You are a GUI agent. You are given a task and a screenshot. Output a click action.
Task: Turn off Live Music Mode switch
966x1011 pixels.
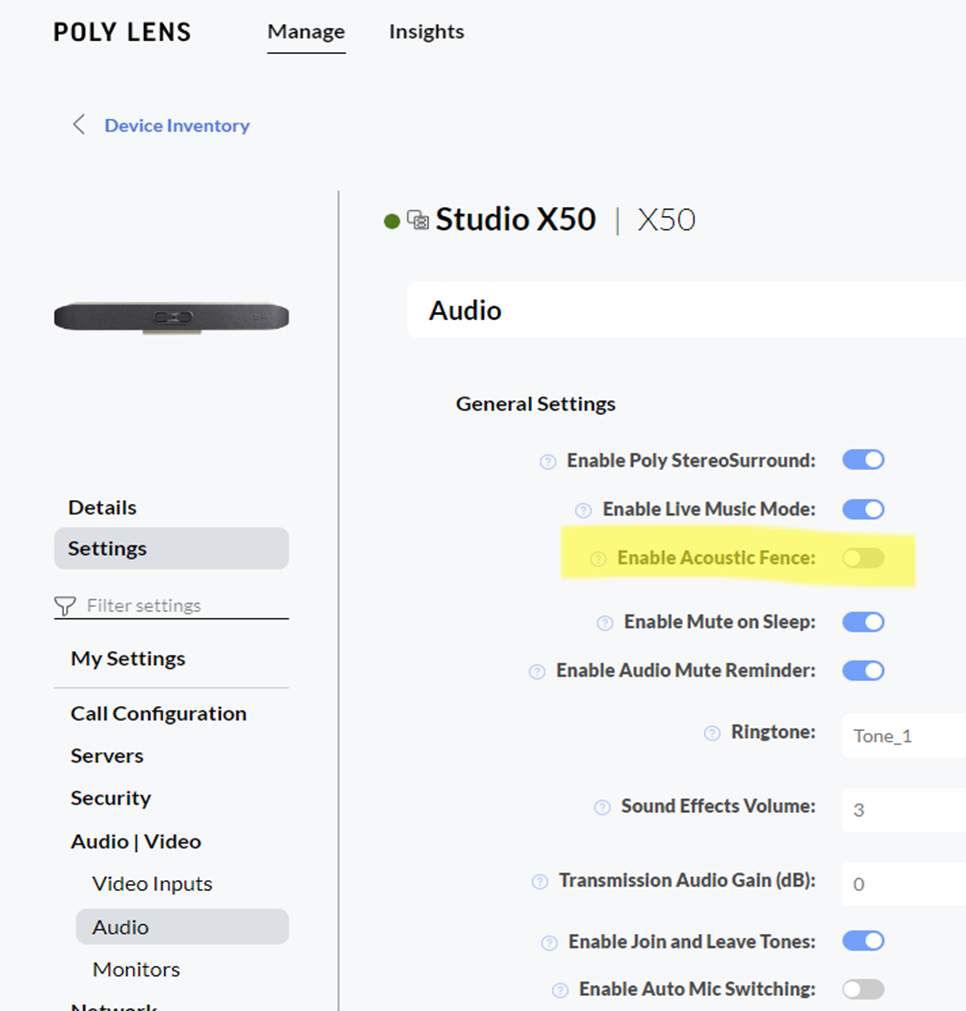click(x=863, y=509)
